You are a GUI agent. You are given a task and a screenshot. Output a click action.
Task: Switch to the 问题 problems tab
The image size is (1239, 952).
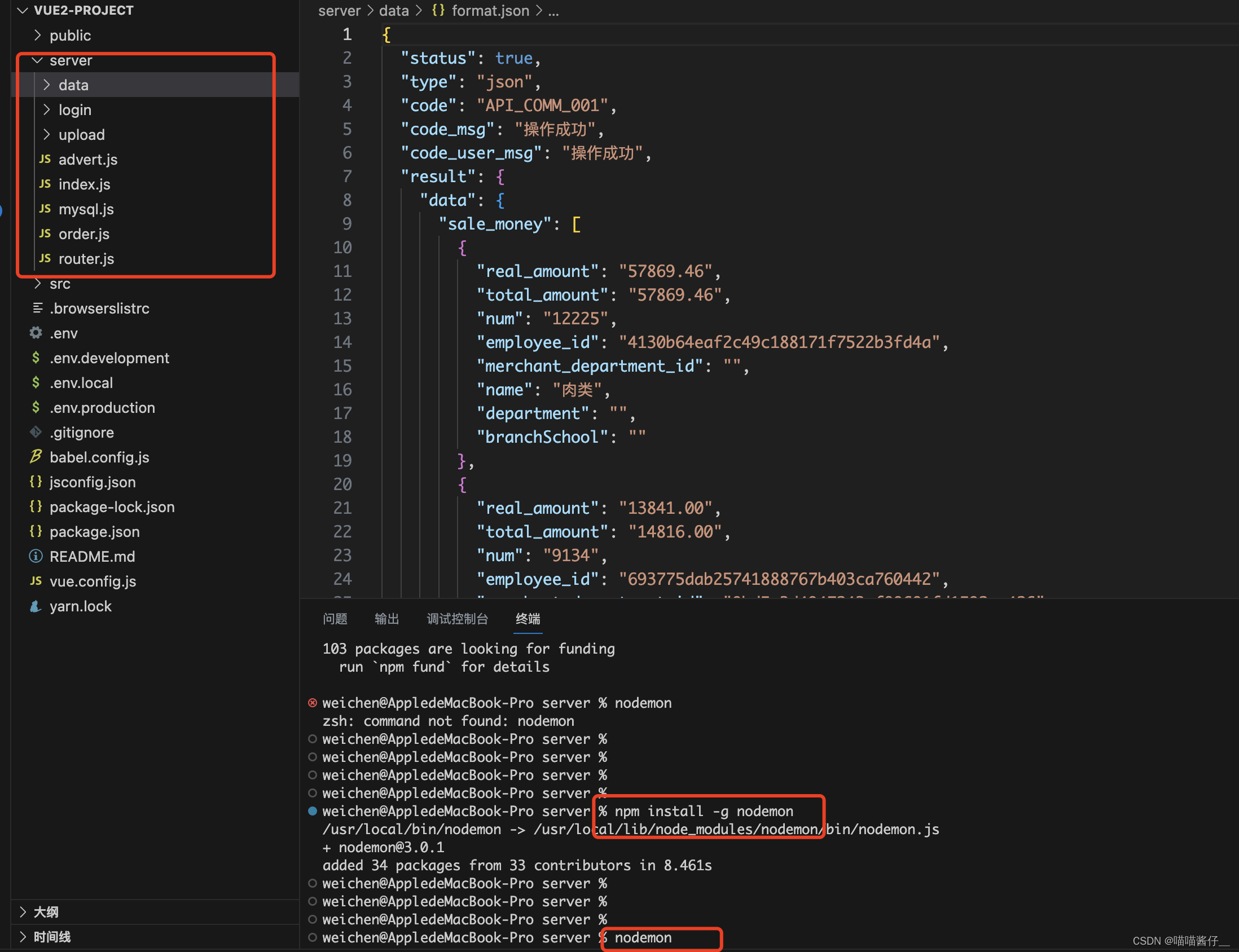click(x=335, y=618)
